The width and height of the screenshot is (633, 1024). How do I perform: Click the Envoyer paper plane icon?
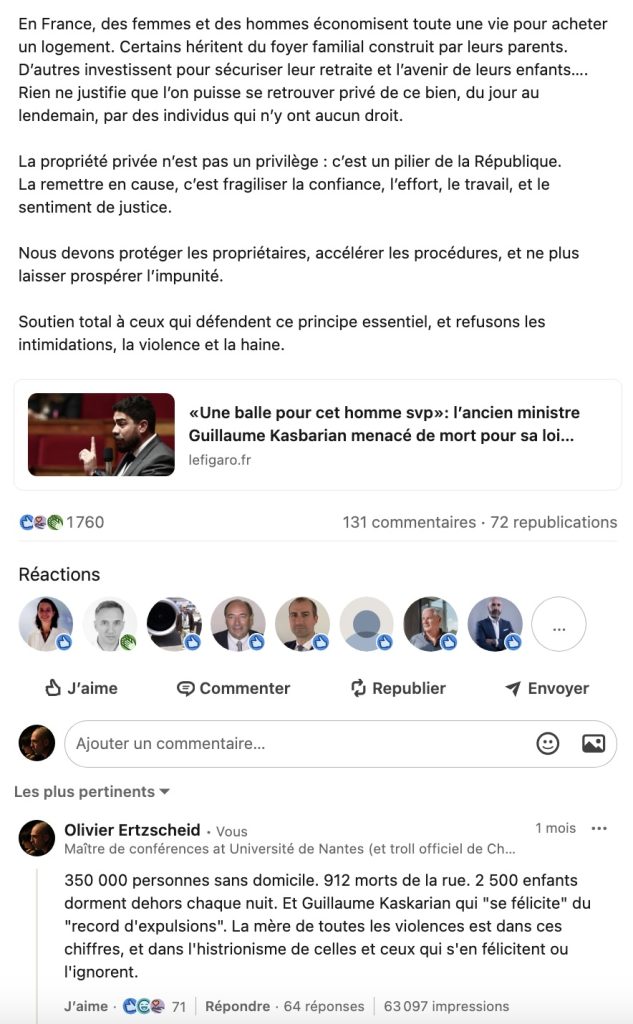coord(513,688)
